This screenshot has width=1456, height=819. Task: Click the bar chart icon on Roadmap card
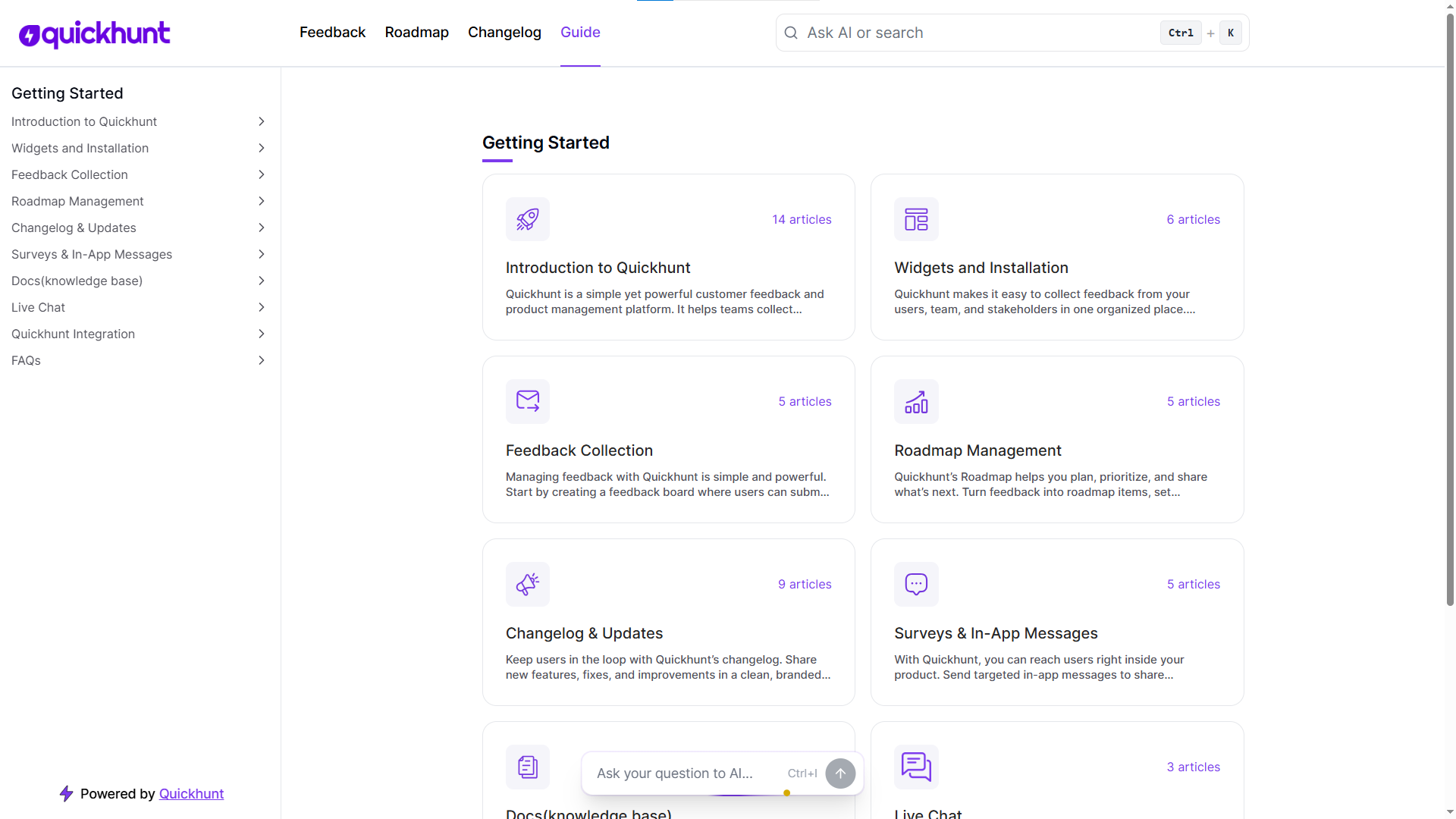[x=916, y=401]
